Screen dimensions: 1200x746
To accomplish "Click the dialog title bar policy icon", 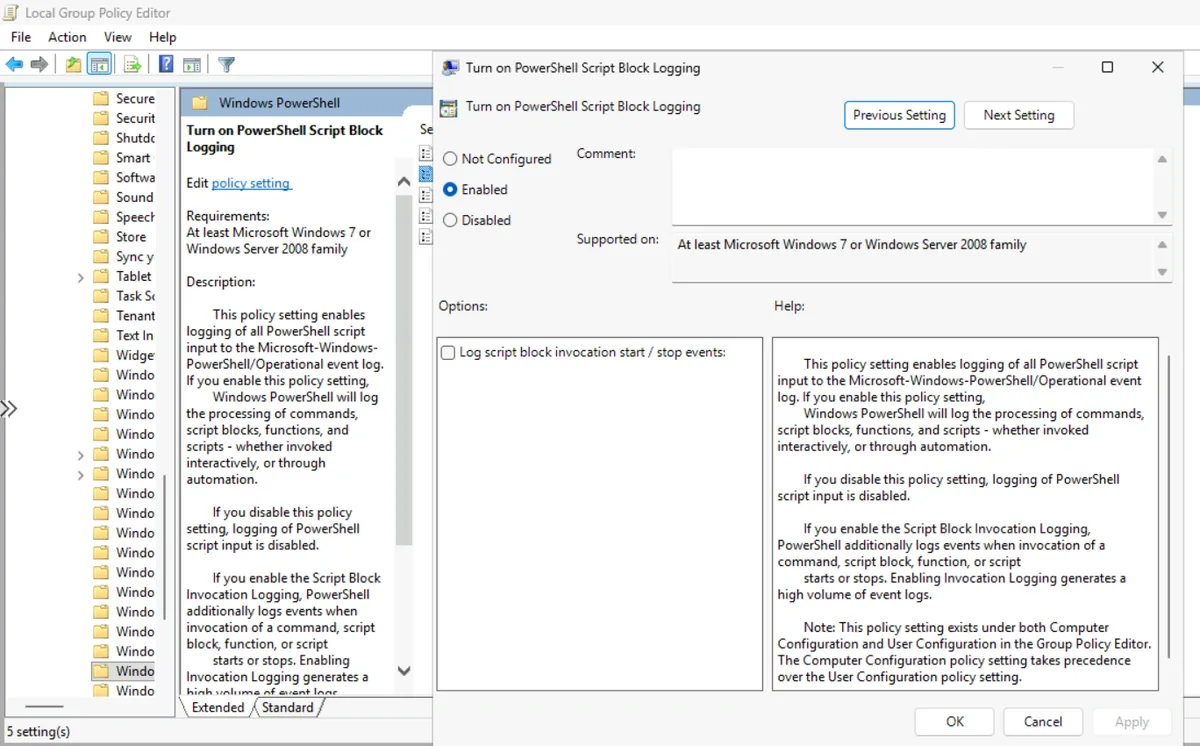I will coord(450,68).
